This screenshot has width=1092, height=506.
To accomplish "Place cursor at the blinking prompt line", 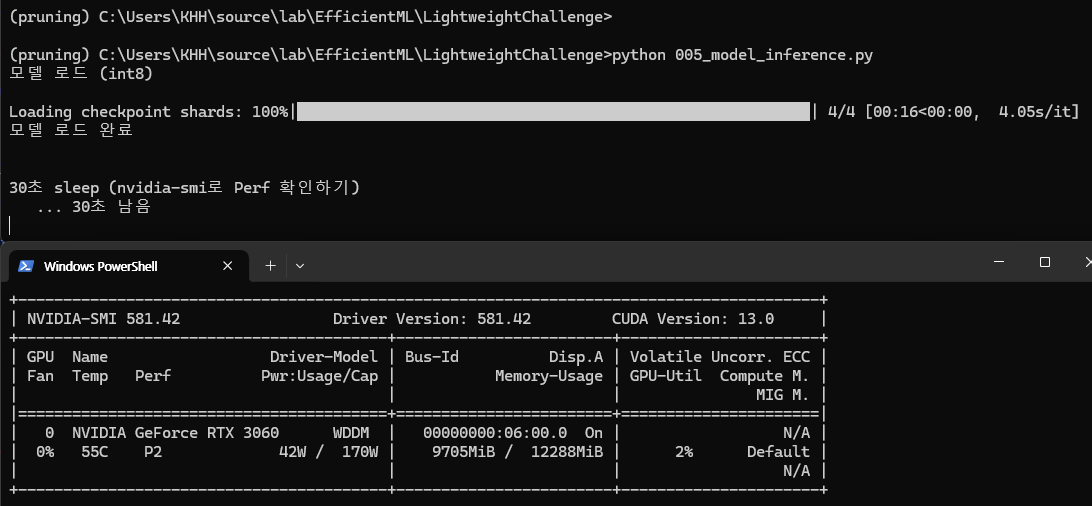I will pyautogui.click(x=10, y=225).
